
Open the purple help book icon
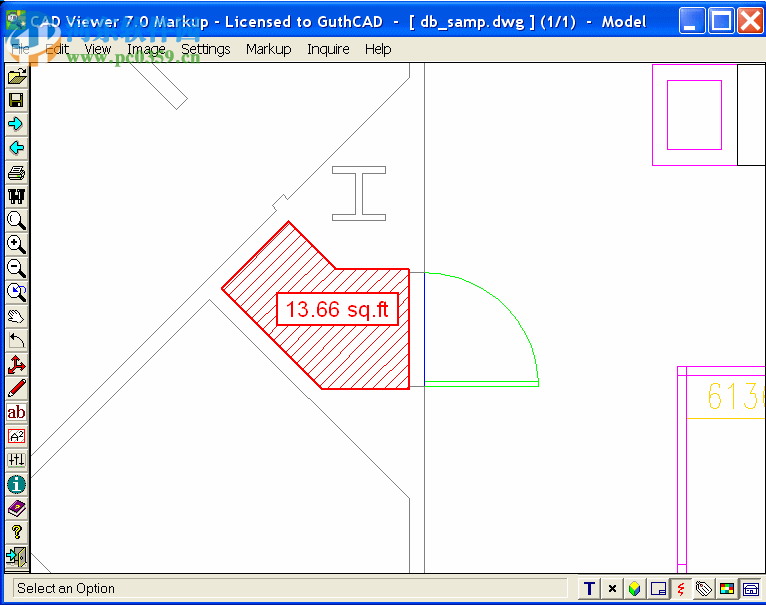point(17,508)
